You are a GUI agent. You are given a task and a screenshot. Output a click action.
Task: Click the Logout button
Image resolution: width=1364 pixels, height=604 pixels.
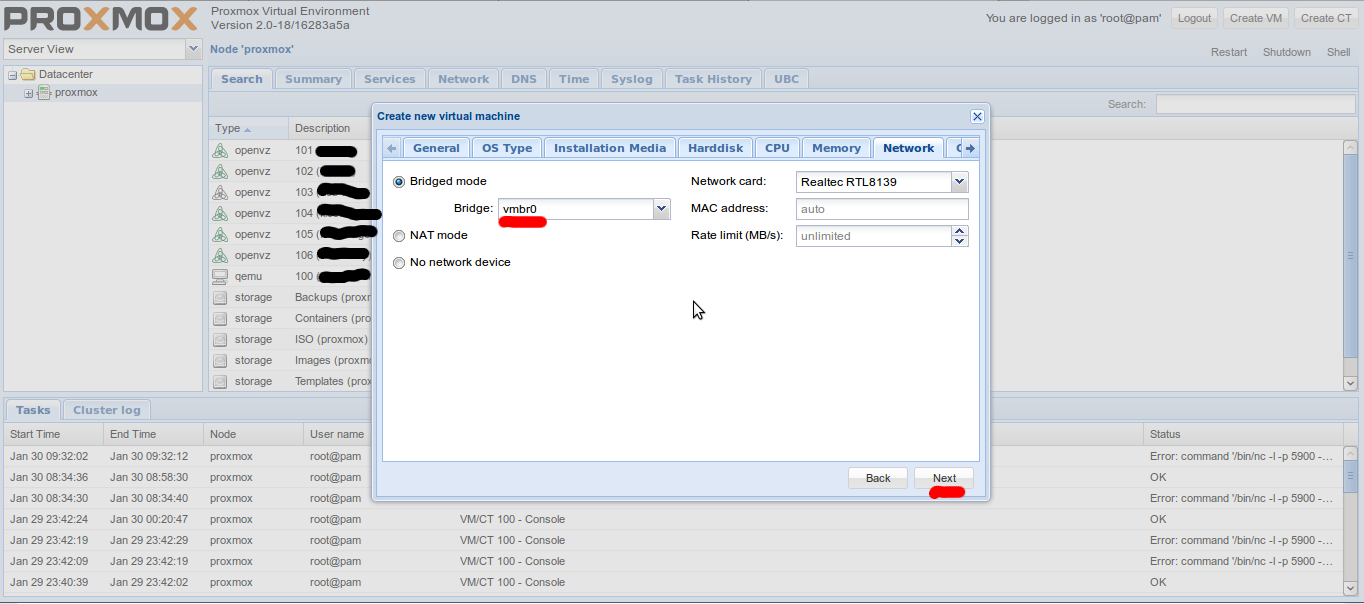coord(1193,17)
